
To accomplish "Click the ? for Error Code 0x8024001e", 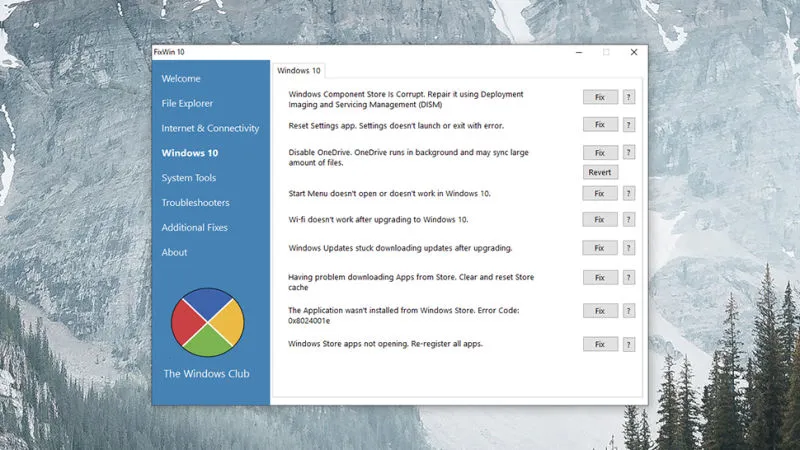I will tap(628, 311).
